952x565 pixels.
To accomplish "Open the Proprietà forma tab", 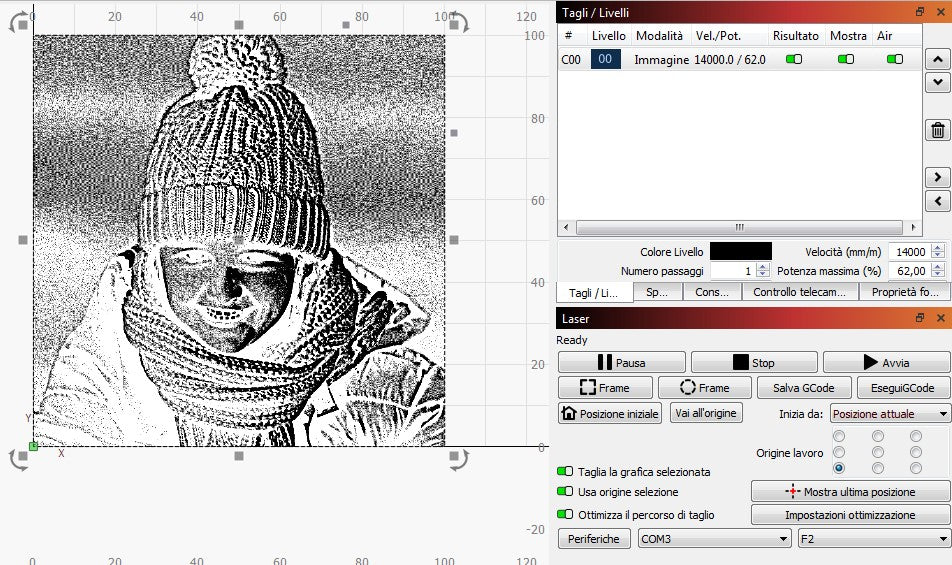I will [x=905, y=292].
